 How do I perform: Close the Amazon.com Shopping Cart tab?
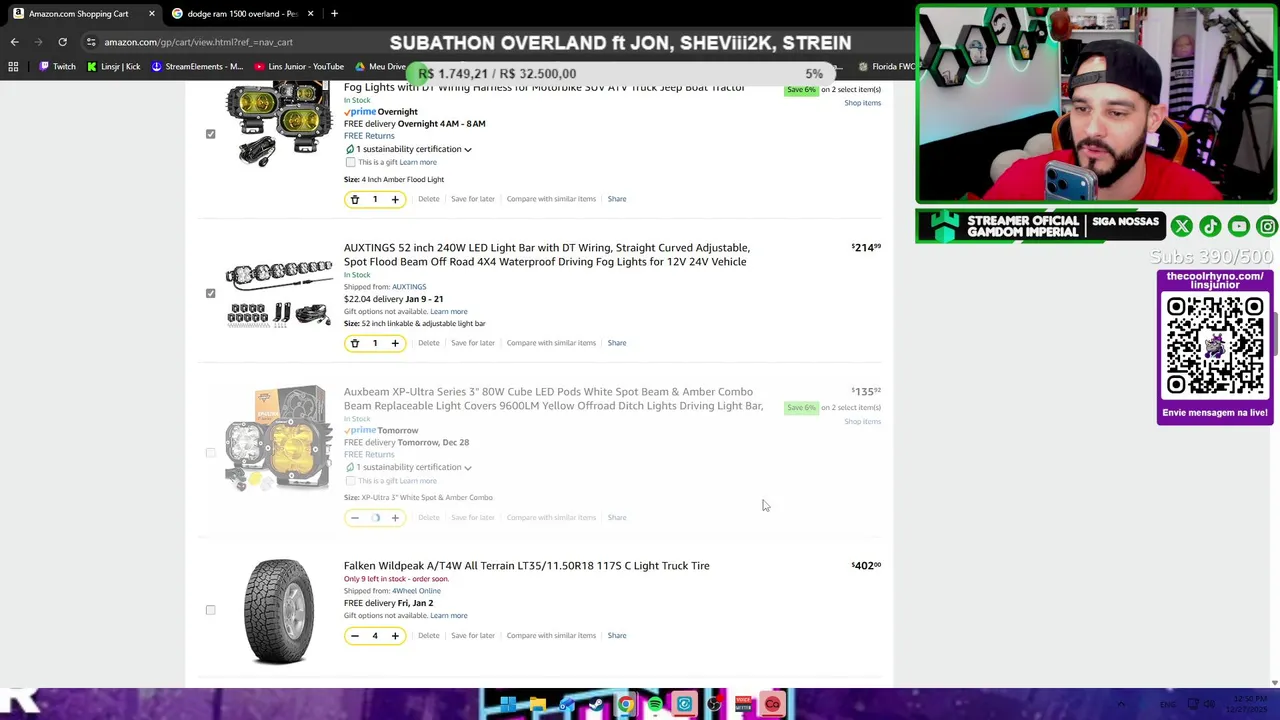(x=151, y=14)
